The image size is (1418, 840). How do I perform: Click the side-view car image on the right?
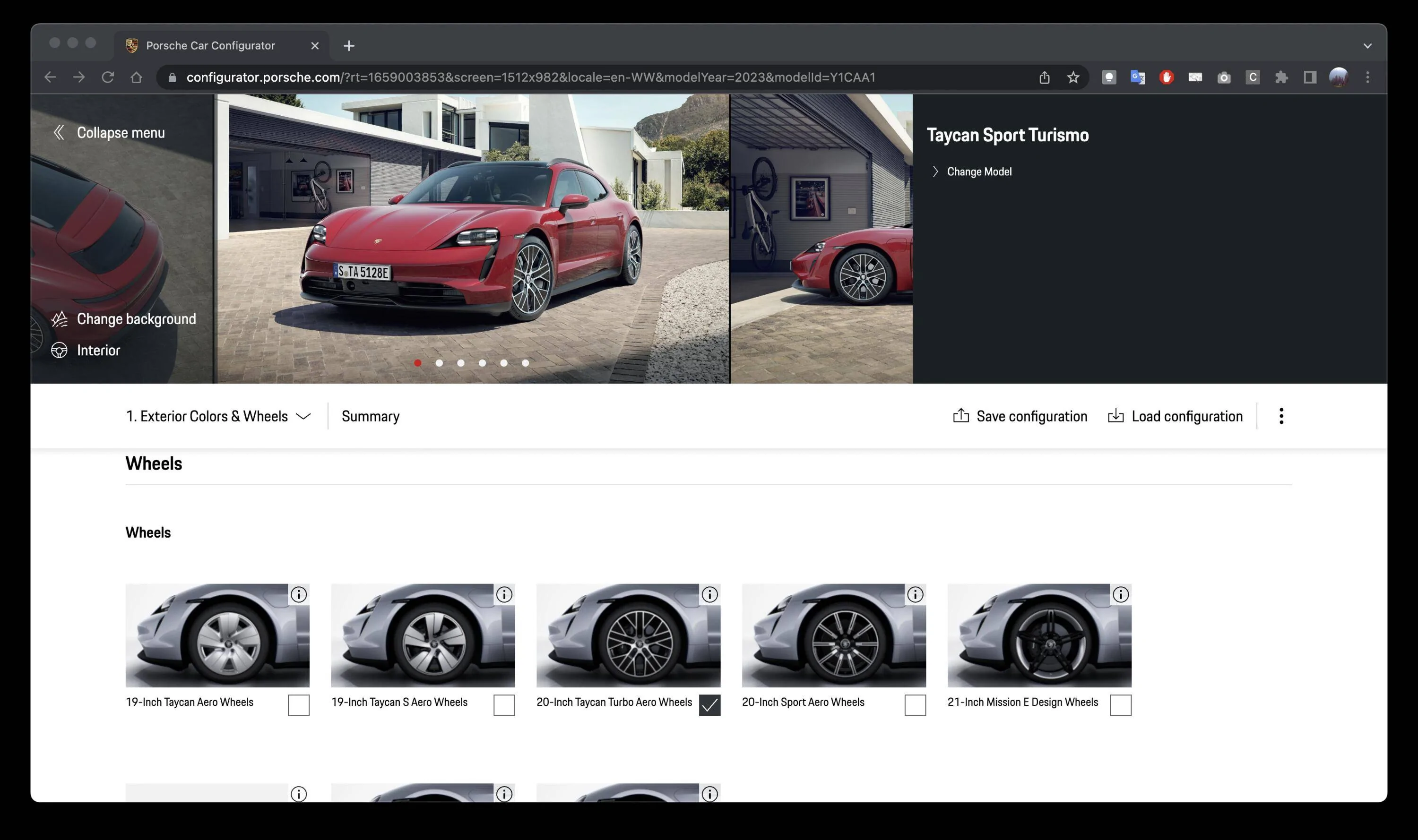point(821,238)
